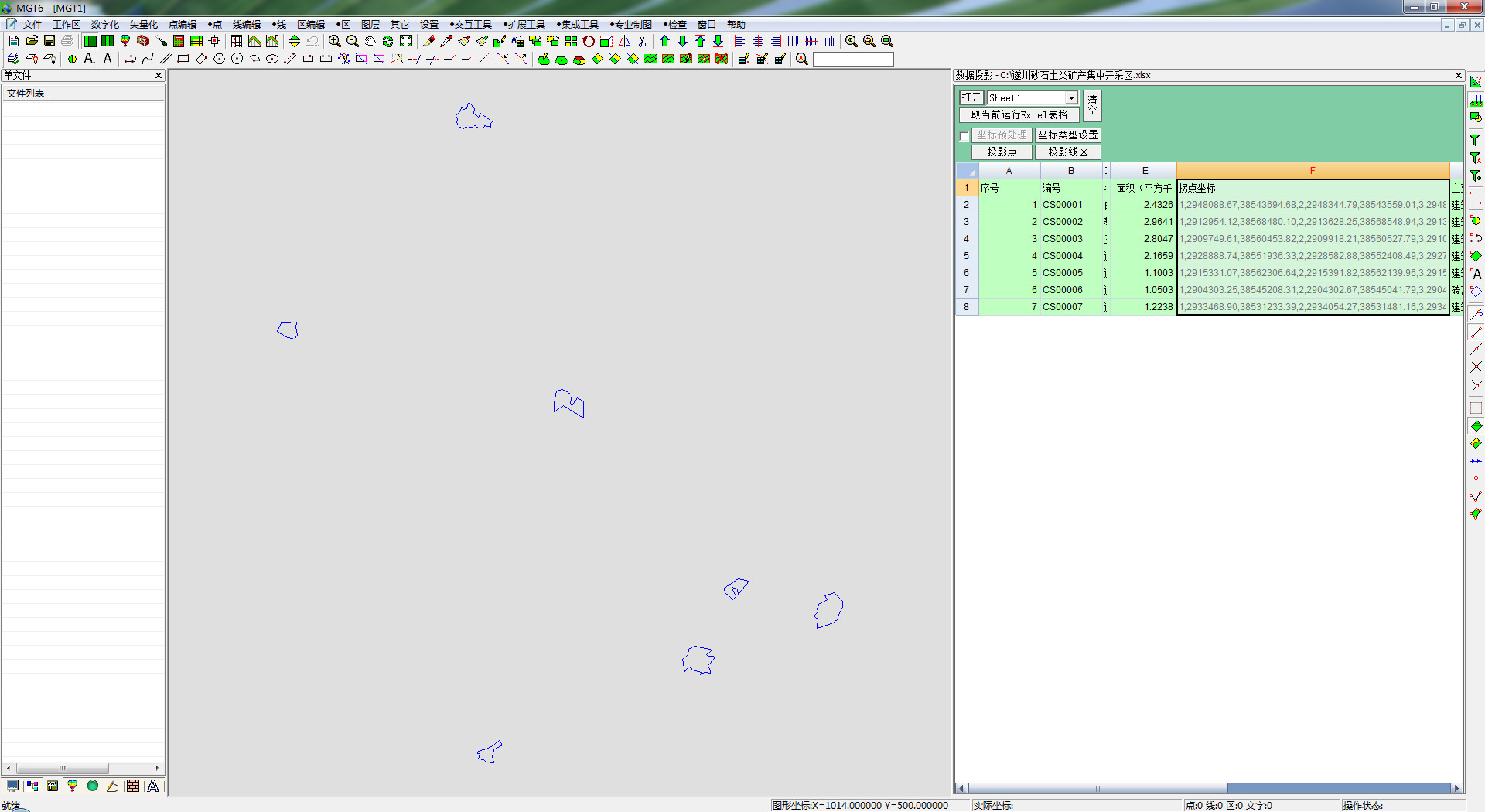This screenshot has height=812, width=1485.
Task: Click the red-crossed green region delete icon
Action: point(722,59)
